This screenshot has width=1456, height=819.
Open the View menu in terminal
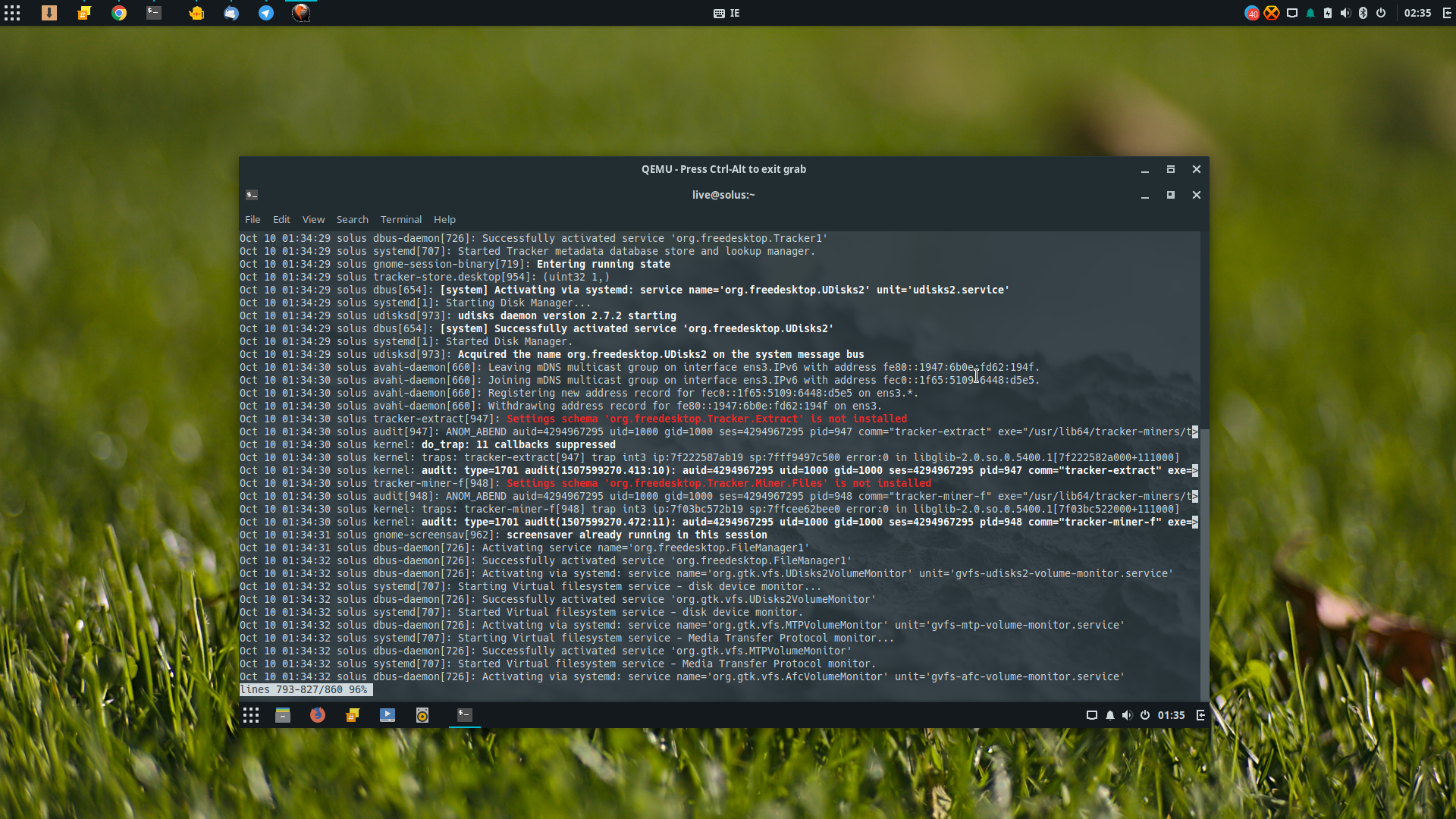coord(313,219)
